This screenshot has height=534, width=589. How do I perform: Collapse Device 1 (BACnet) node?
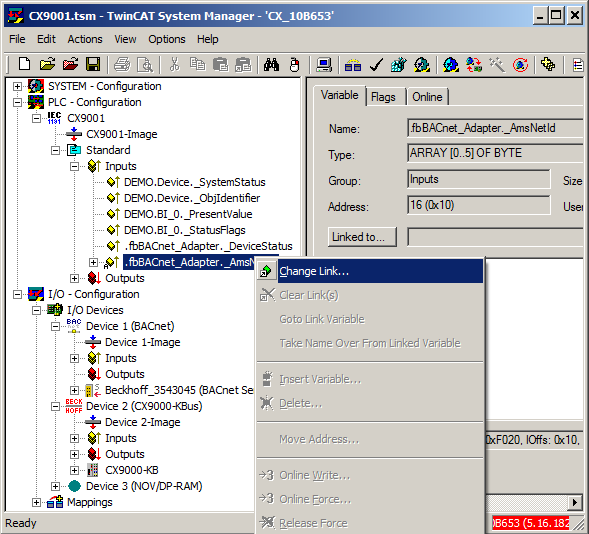click(x=56, y=326)
